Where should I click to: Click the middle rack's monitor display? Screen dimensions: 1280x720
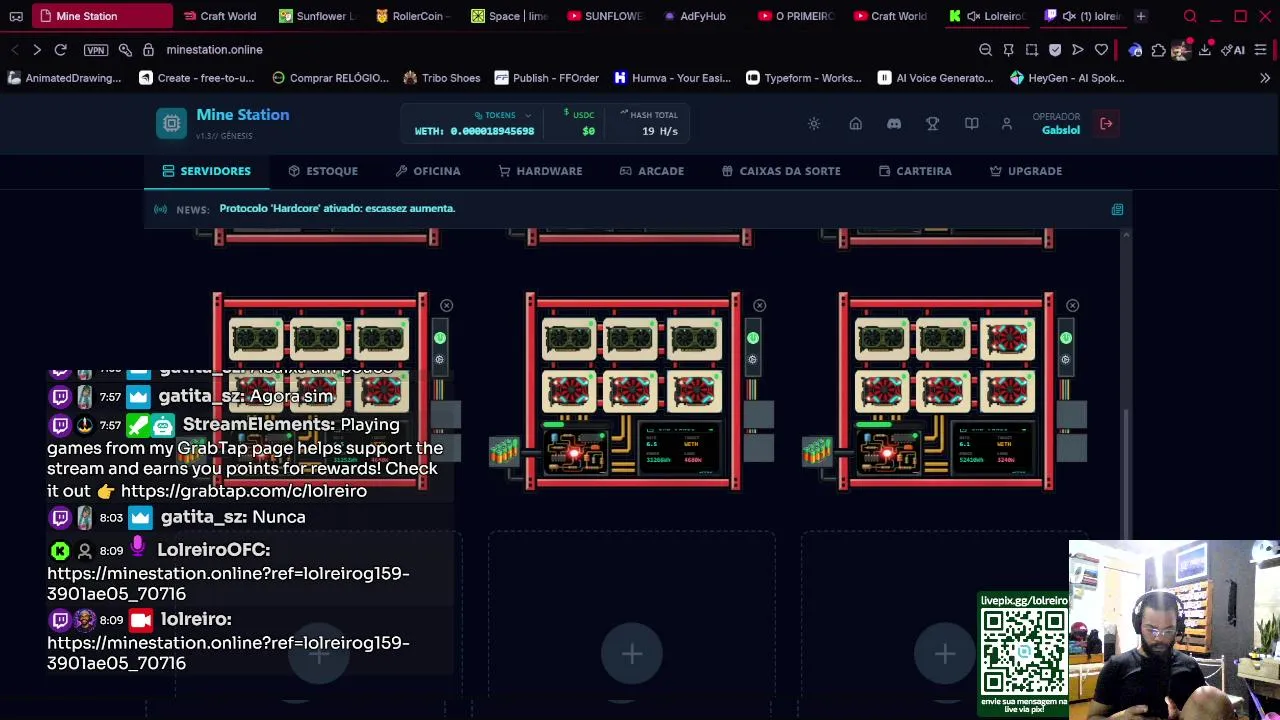click(679, 448)
